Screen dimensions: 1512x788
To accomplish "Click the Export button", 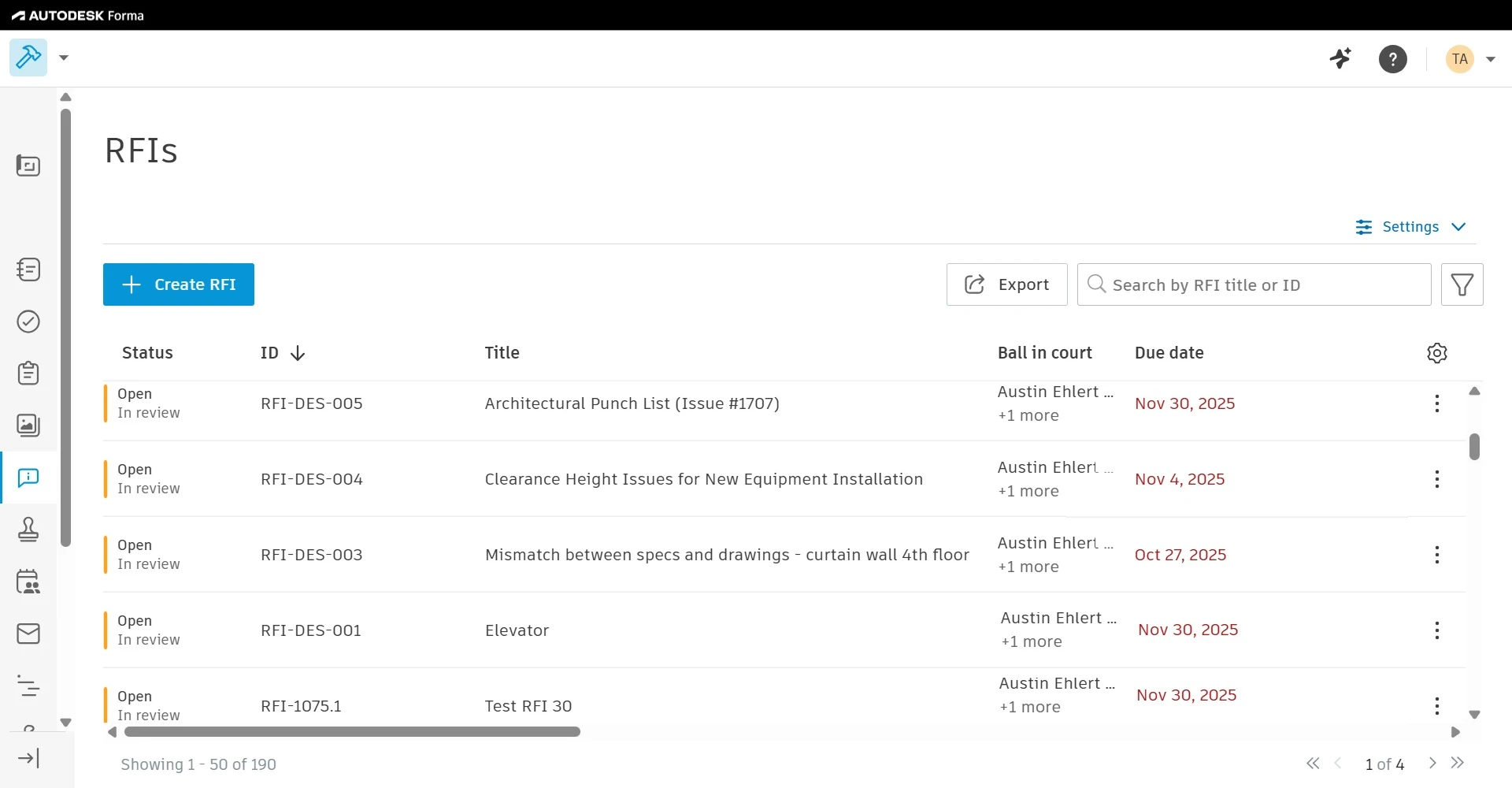I will click(1007, 284).
